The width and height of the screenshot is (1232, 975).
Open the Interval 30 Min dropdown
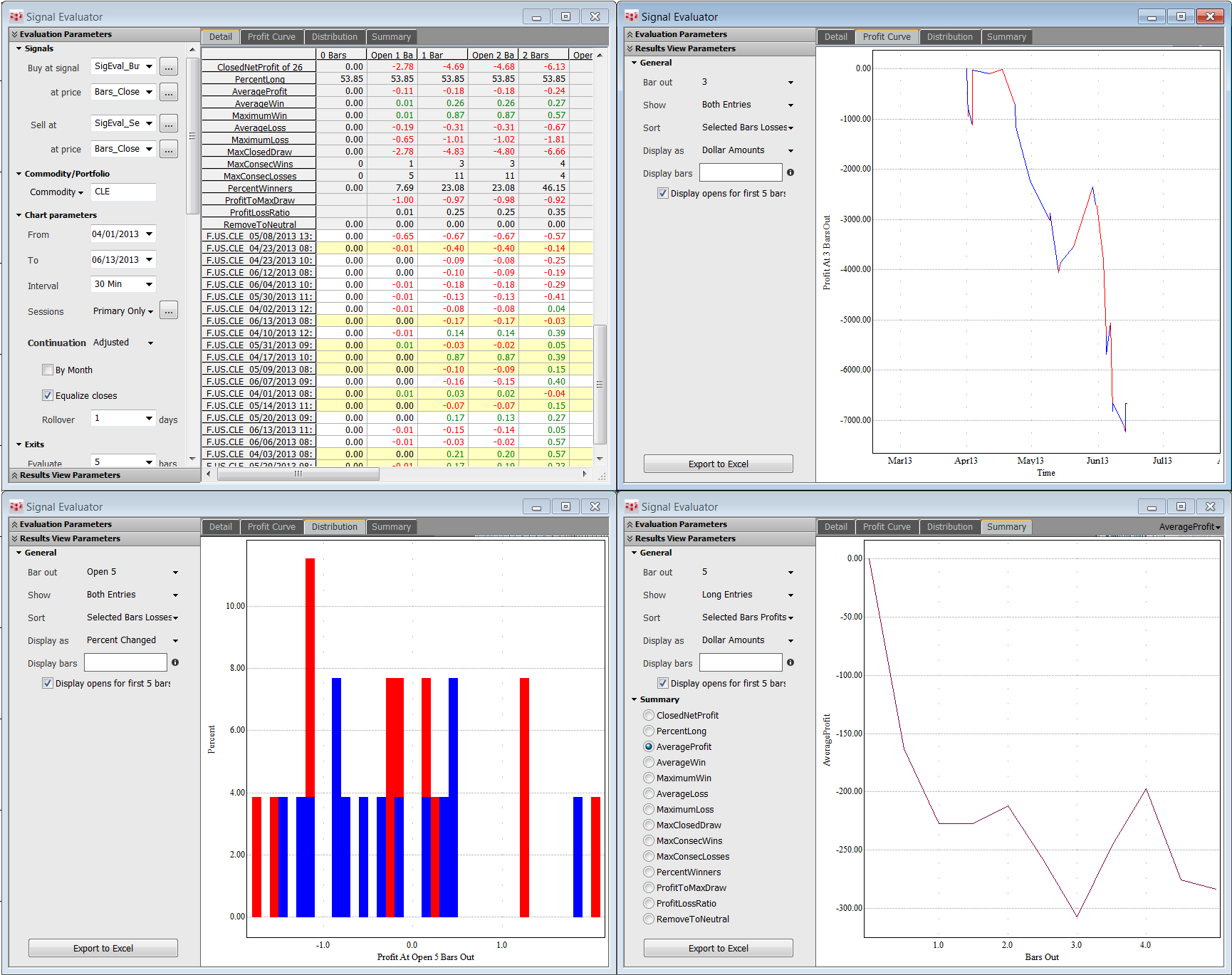tap(149, 284)
